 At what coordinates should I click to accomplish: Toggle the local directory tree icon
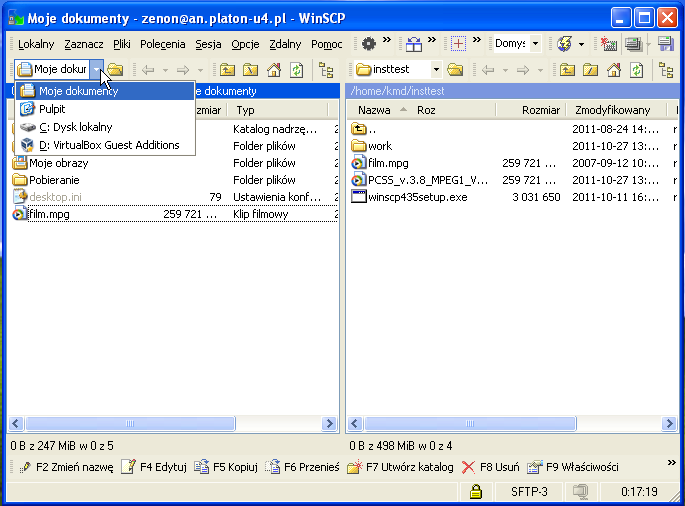coord(326,69)
